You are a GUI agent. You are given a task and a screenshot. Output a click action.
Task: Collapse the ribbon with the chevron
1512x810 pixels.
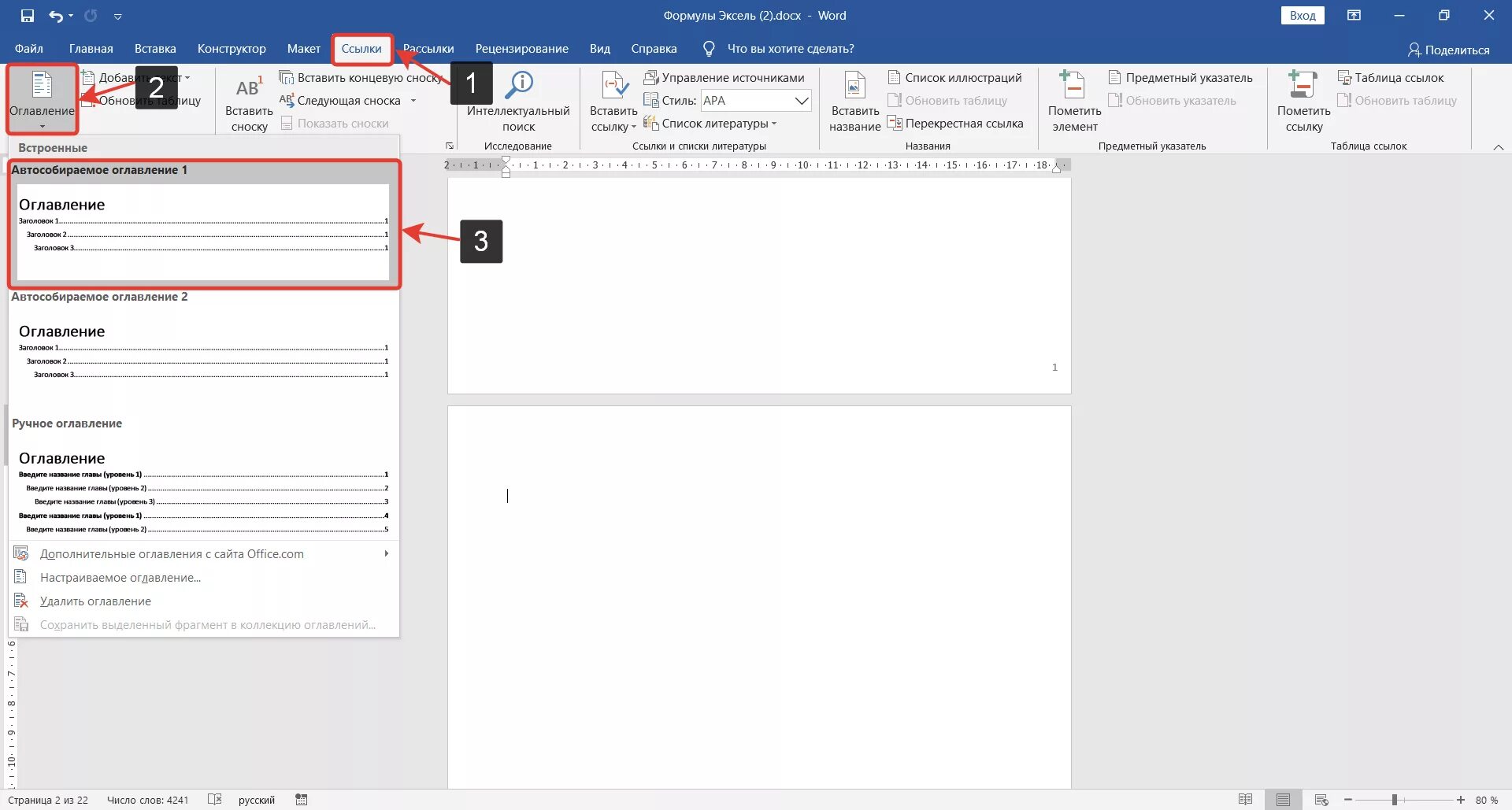click(1499, 147)
